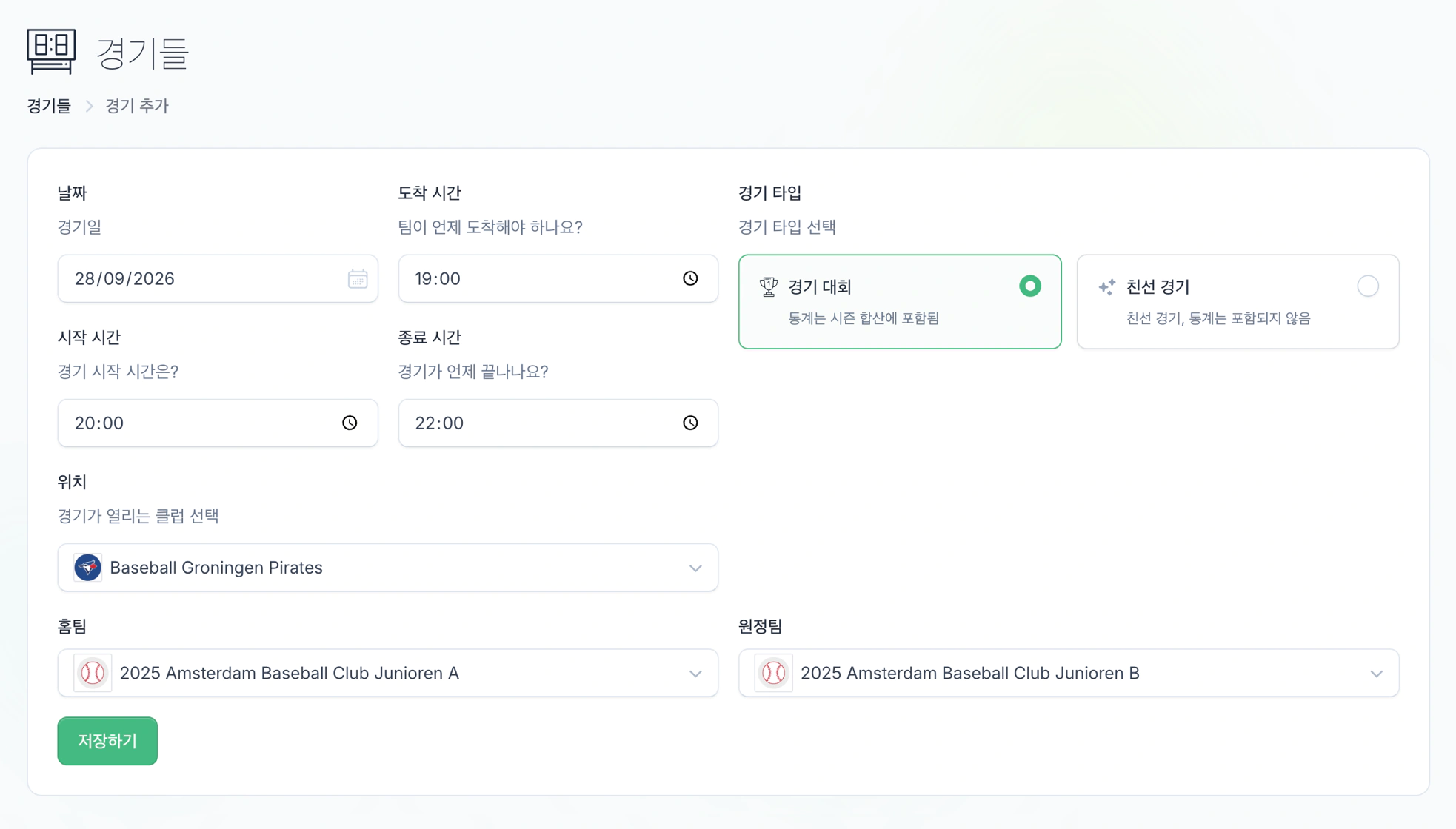Click the 경기 추가 breadcrumb item
Viewport: 1456px width, 829px height.
137,106
